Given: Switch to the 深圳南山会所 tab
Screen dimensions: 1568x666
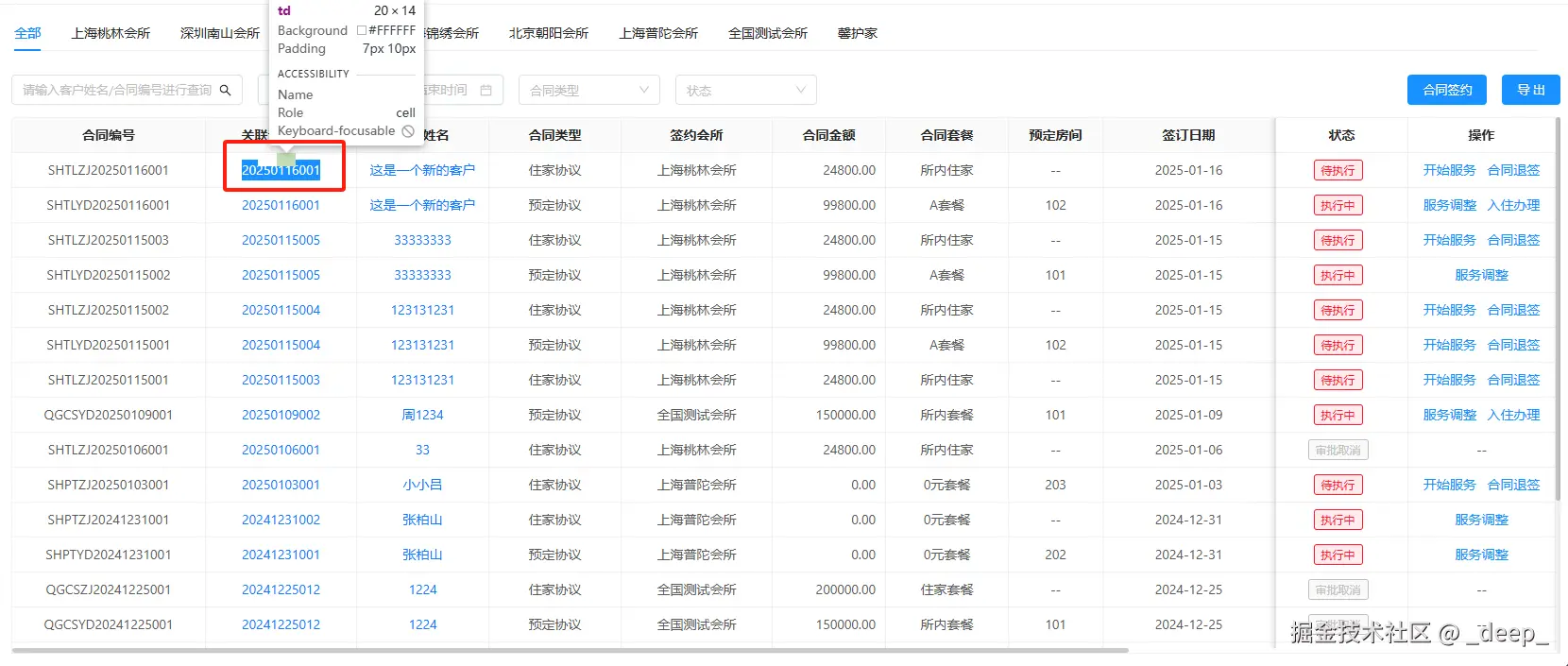Looking at the screenshot, I should tap(220, 33).
